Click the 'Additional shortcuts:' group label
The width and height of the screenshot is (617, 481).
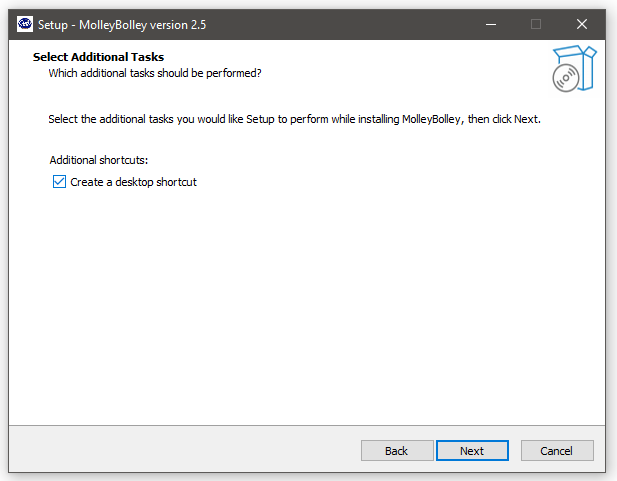[99, 160]
